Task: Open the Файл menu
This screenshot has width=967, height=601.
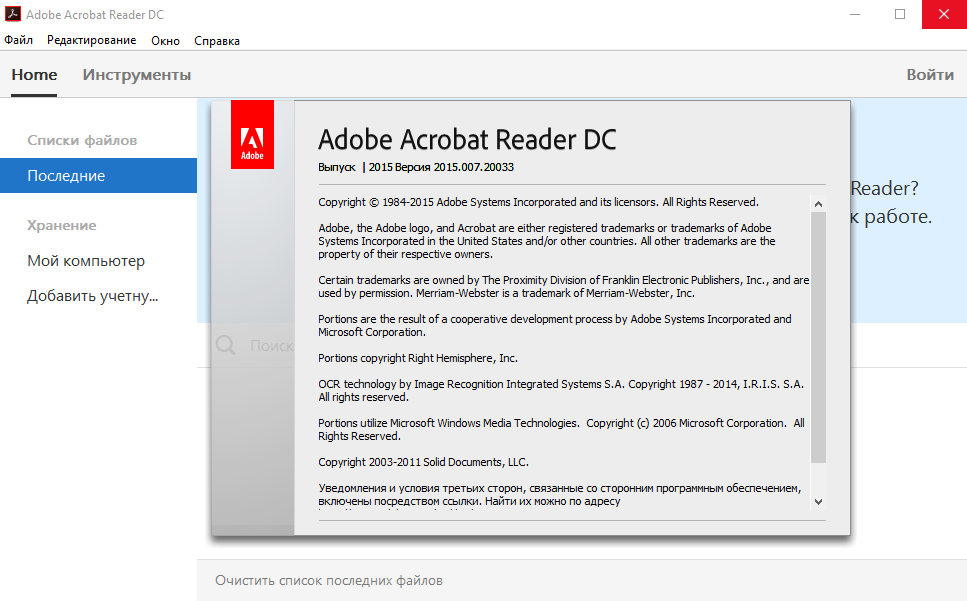Action: click(x=19, y=40)
